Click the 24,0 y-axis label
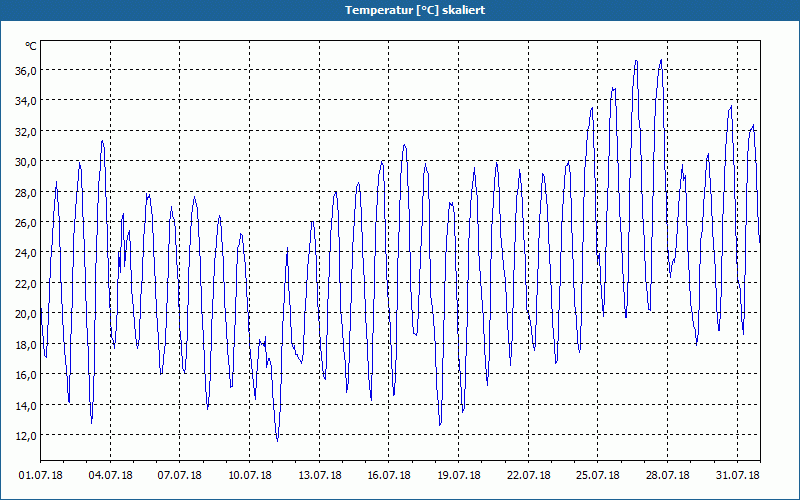800x500 pixels. click(26, 254)
